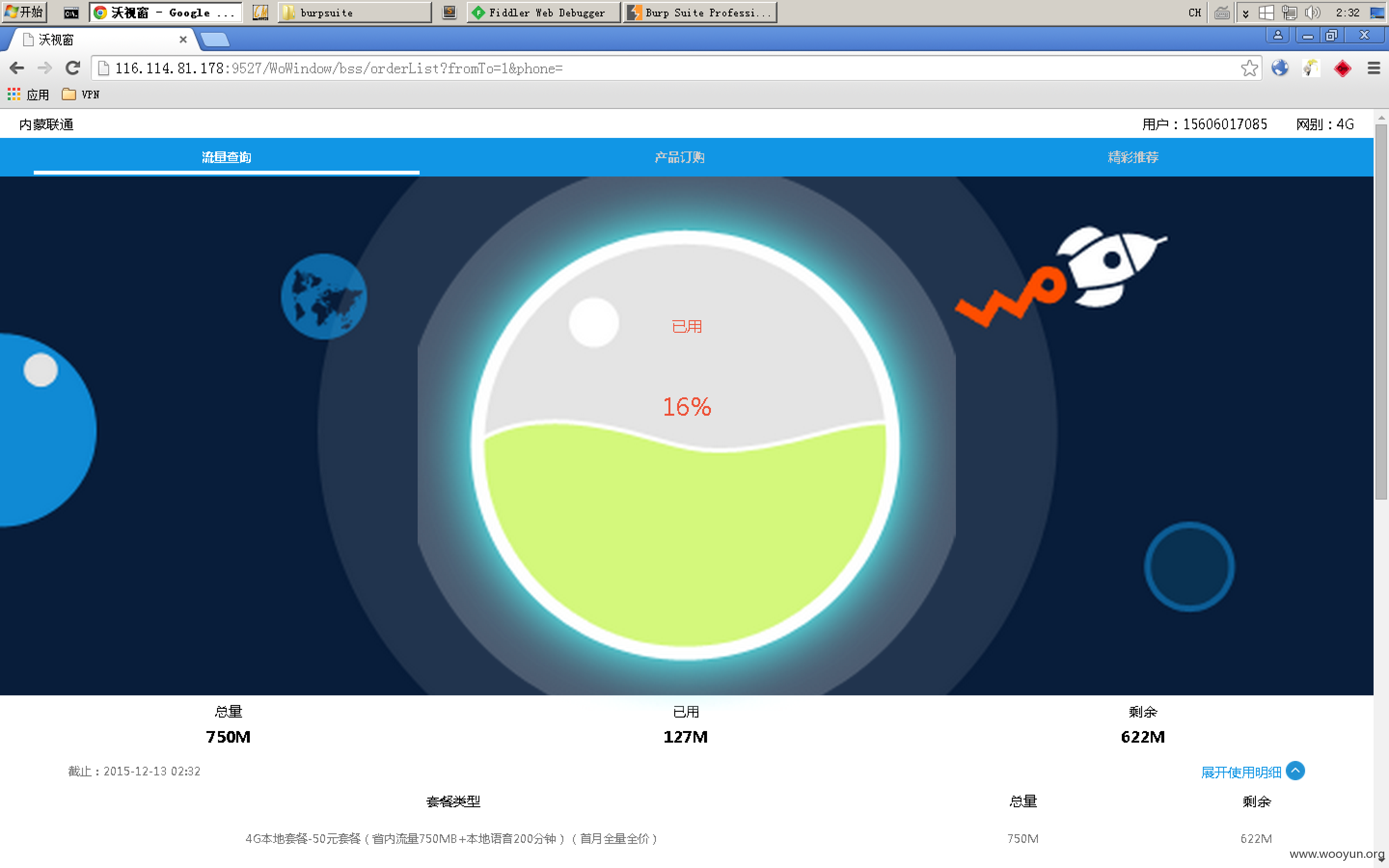Click the browser forward arrow
Viewport: 1389px width, 868px height.
(44, 68)
